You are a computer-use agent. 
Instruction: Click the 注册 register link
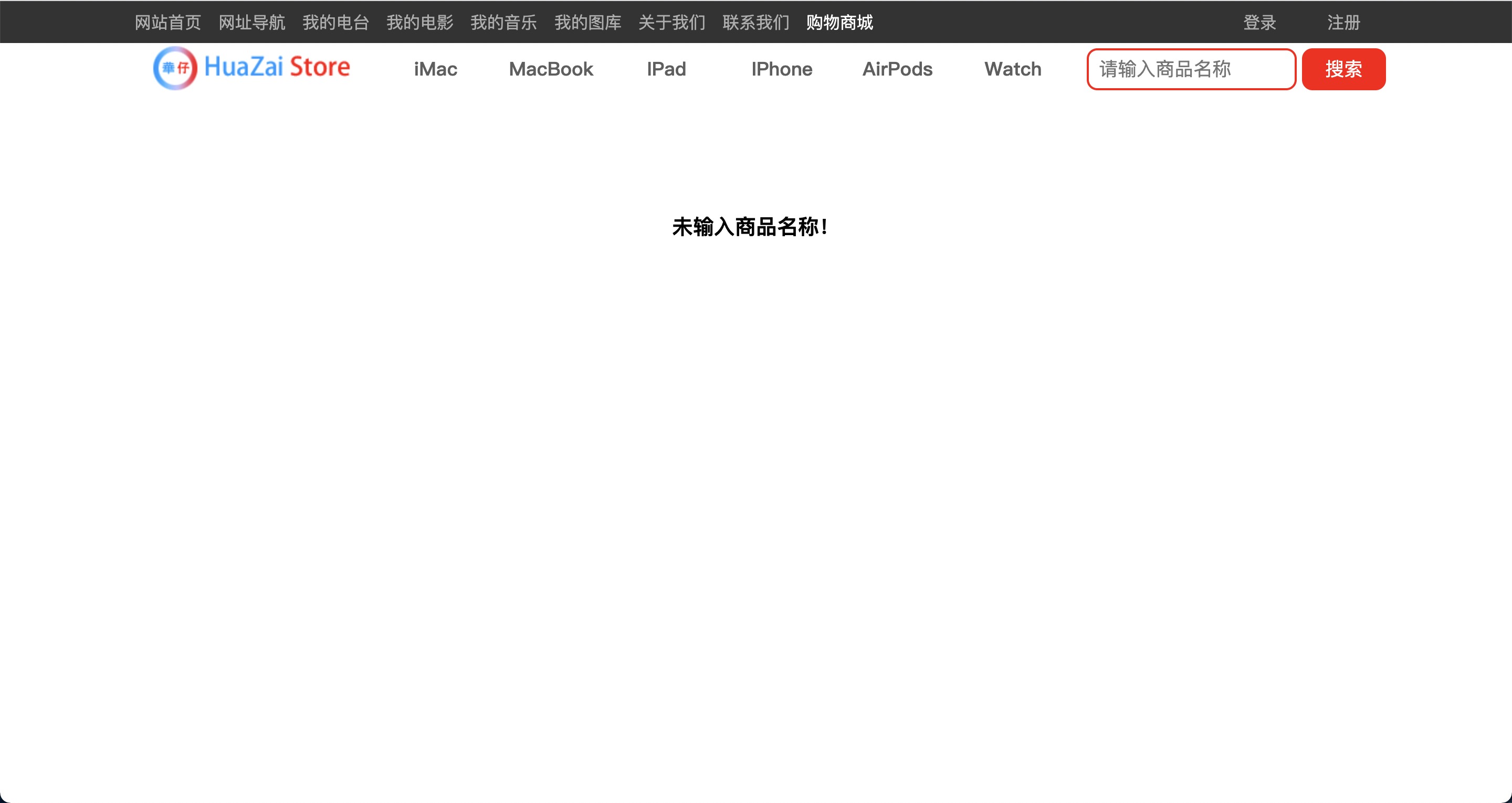pos(1343,22)
